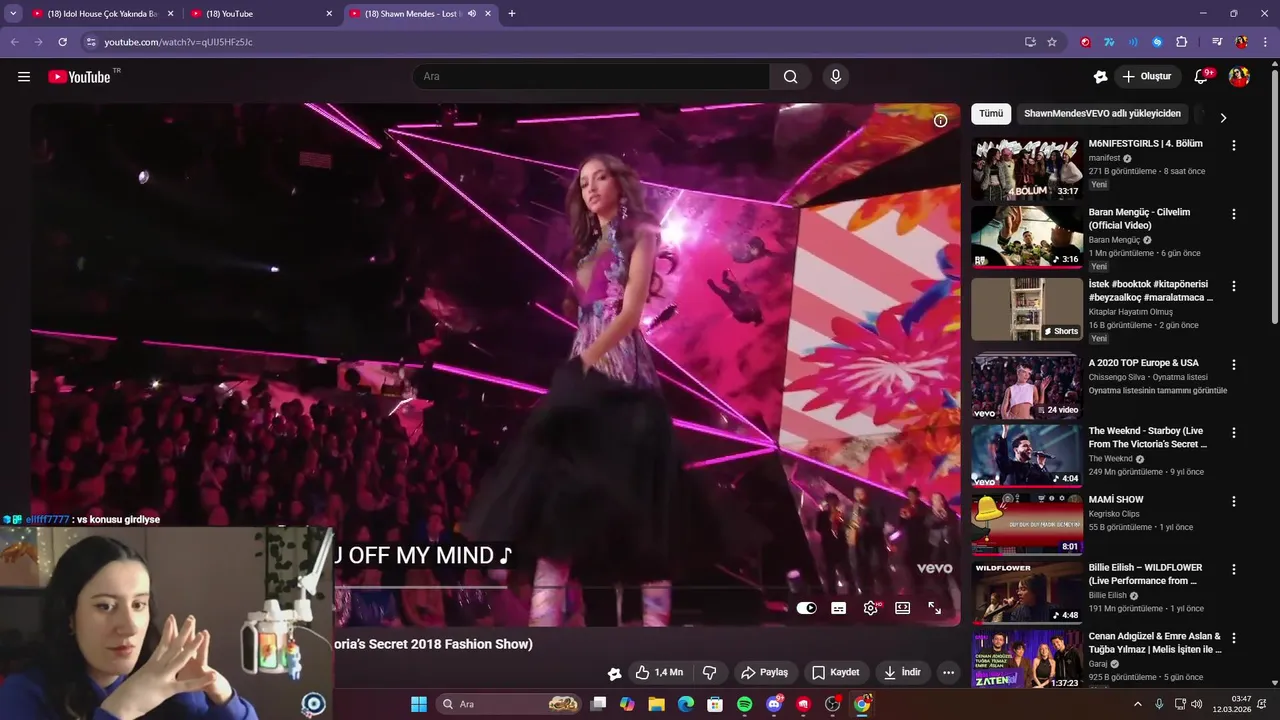Click the Ask sparkle icon near Oluştur

[x=1100, y=77]
